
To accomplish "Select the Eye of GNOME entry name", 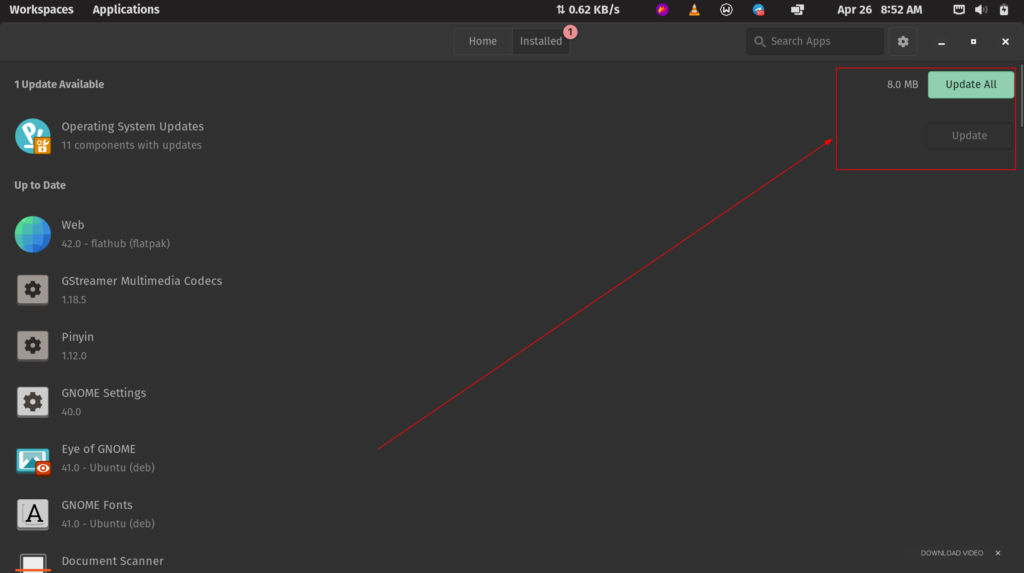I will tap(99, 450).
